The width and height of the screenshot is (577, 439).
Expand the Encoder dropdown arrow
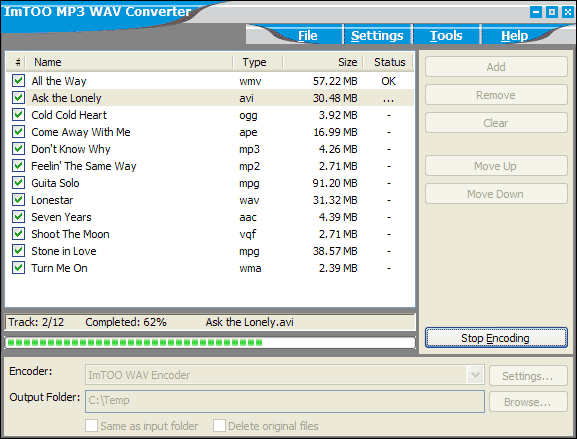pyautogui.click(x=475, y=375)
